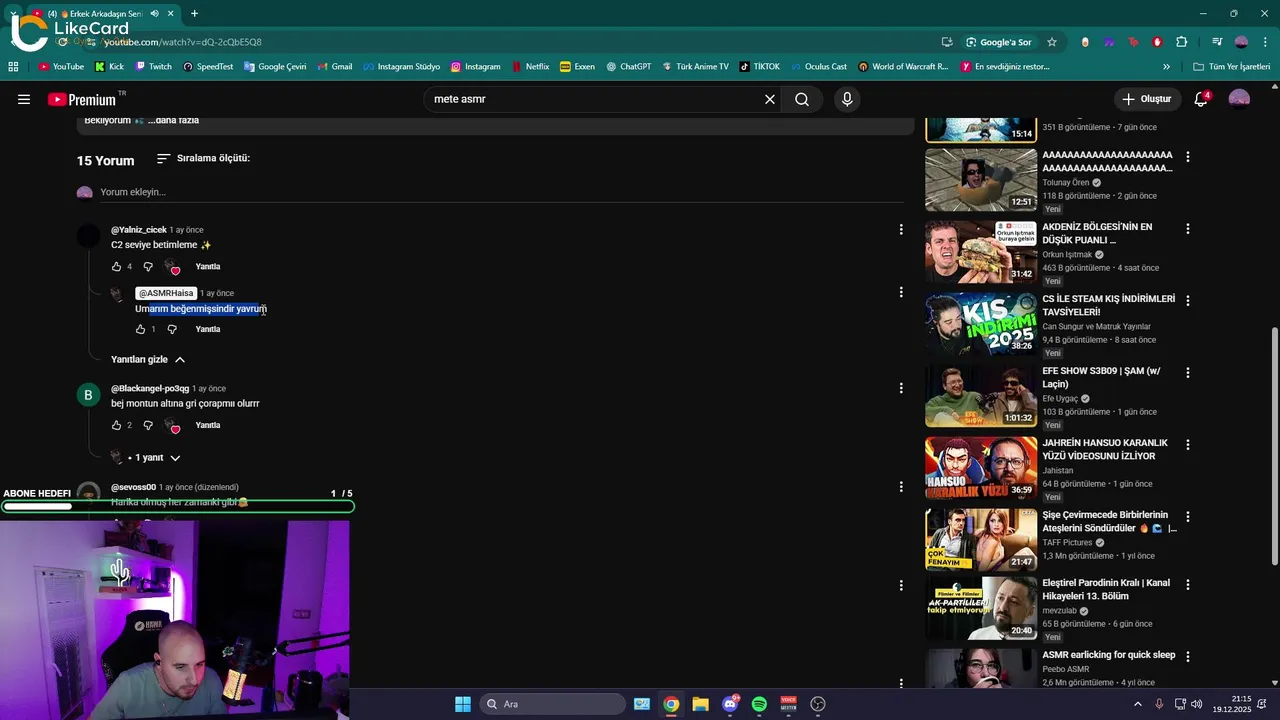Open options for 'ASMR earlicking' video
This screenshot has width=1280, height=720.
1188,657
